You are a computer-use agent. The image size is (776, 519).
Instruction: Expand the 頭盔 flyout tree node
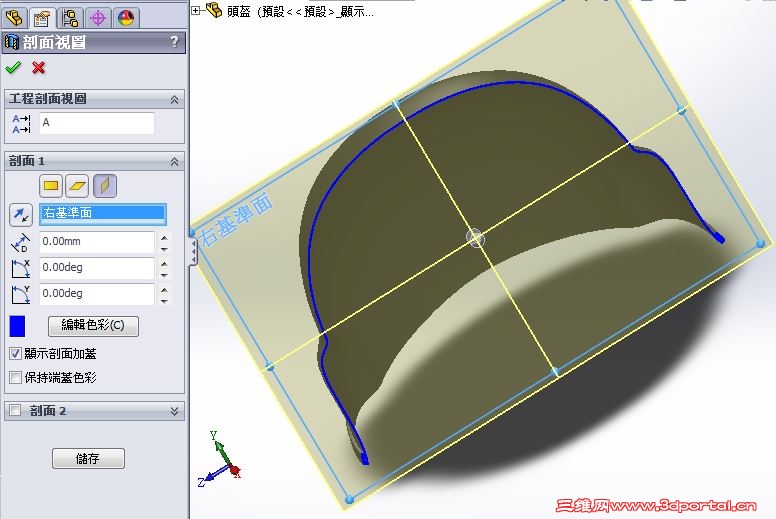(x=196, y=10)
